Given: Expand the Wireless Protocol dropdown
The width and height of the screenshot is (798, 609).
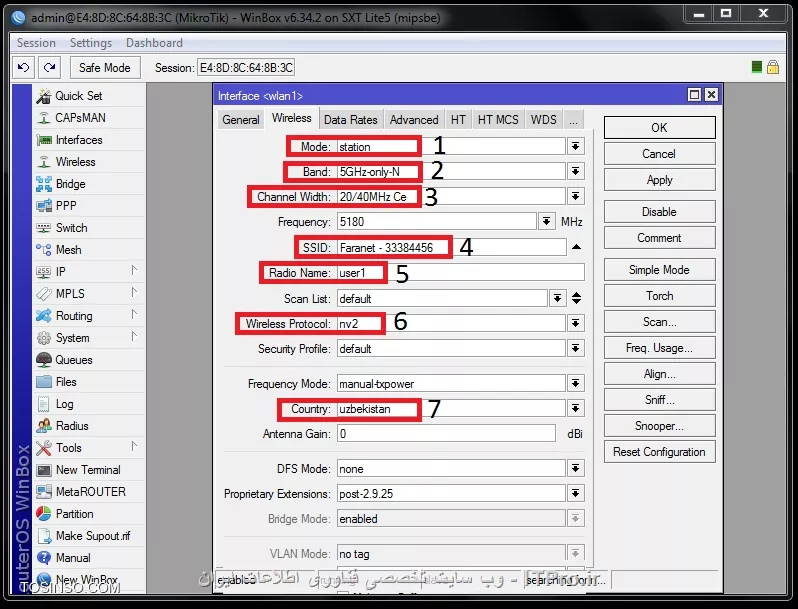Looking at the screenshot, I should pyautogui.click(x=575, y=323).
